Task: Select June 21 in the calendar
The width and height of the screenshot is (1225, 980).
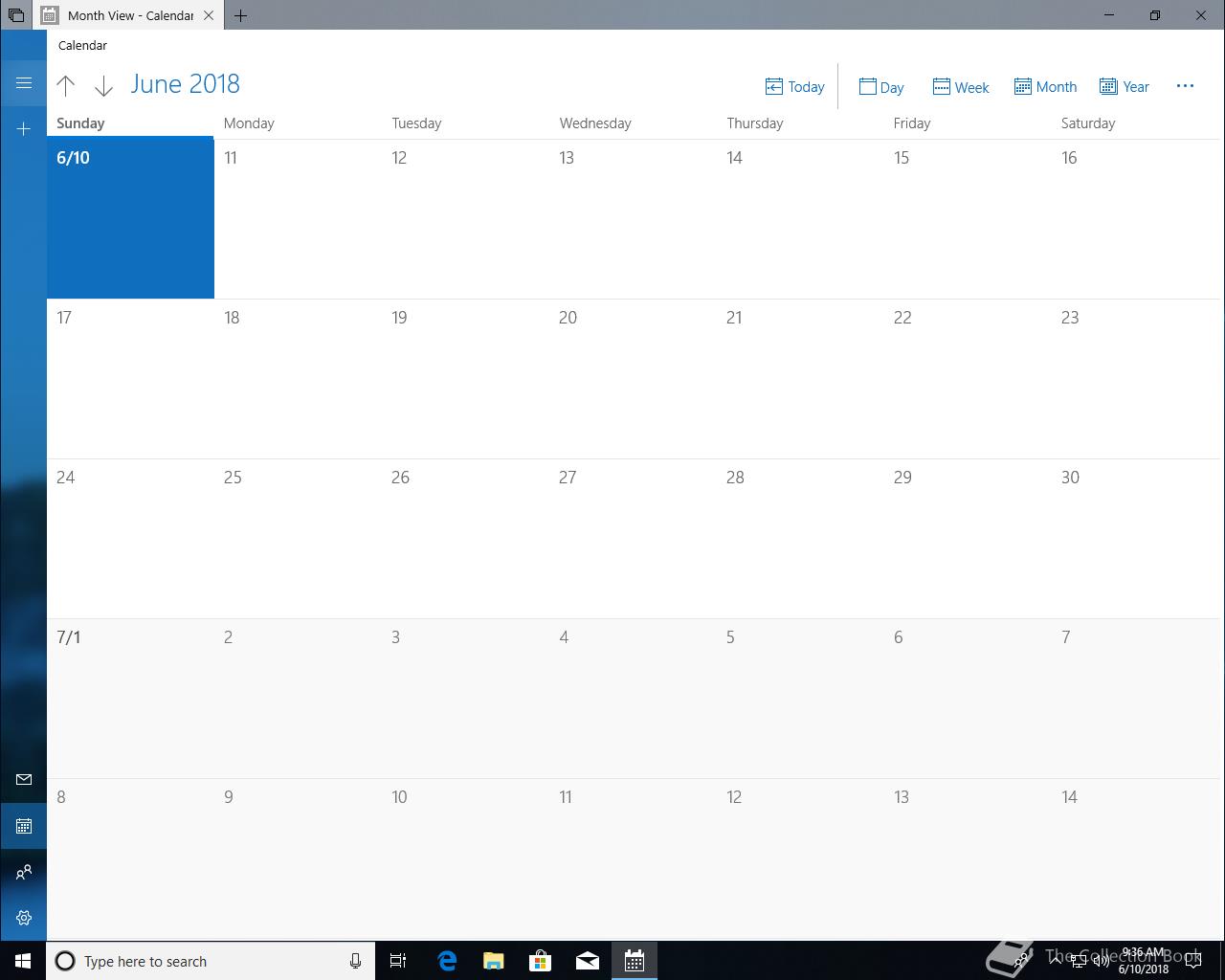Action: (x=800, y=379)
